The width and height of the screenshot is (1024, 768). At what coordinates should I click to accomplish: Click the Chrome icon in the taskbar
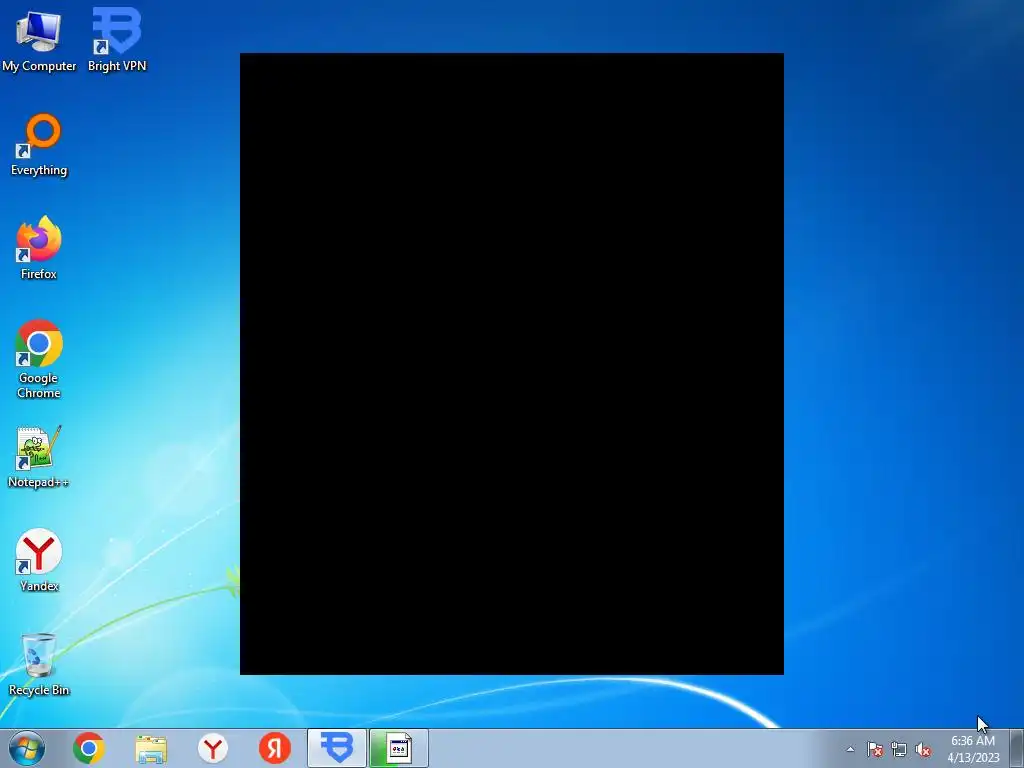click(x=89, y=748)
